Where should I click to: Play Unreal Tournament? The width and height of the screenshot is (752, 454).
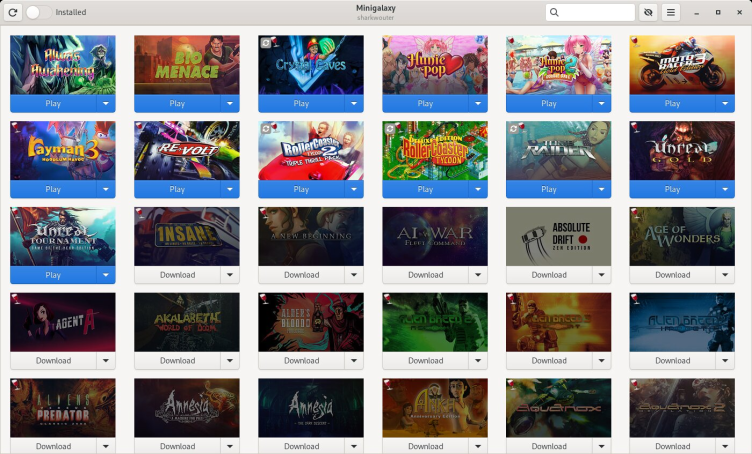[53, 275]
